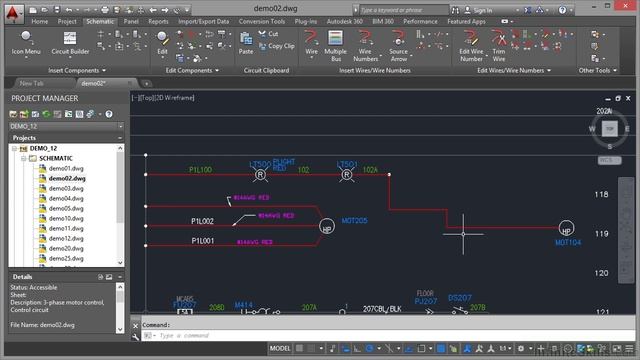The image size is (640, 360).
Task: Open the Help question mark icon
Action: click(562, 10)
